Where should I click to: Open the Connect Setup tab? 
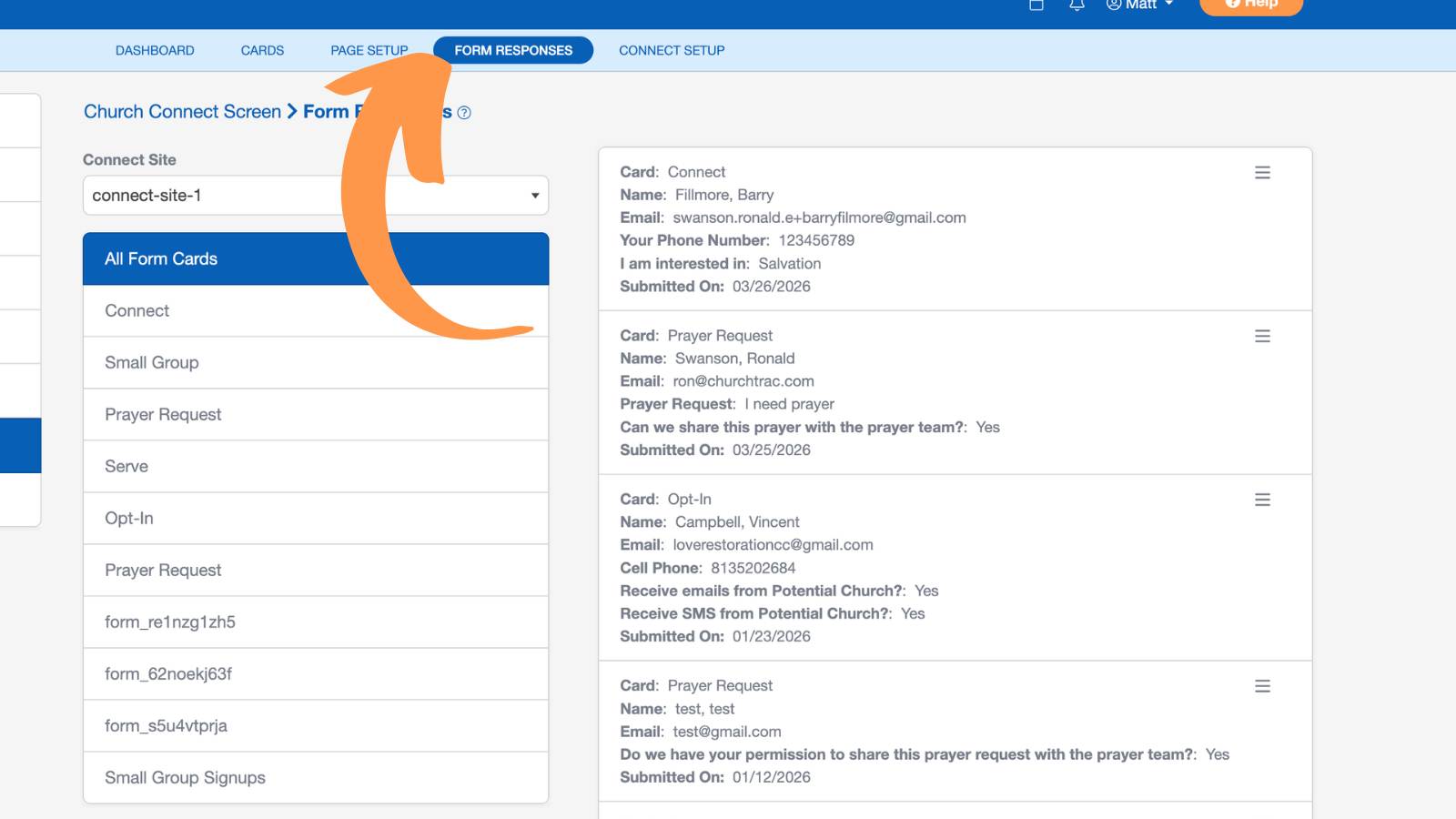click(x=672, y=50)
